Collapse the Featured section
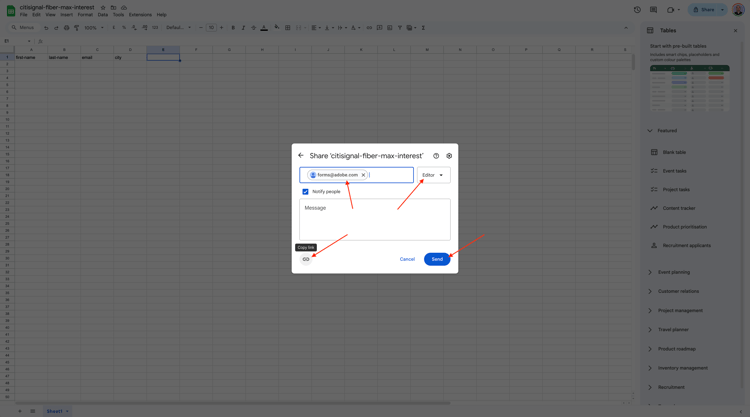 click(x=650, y=131)
